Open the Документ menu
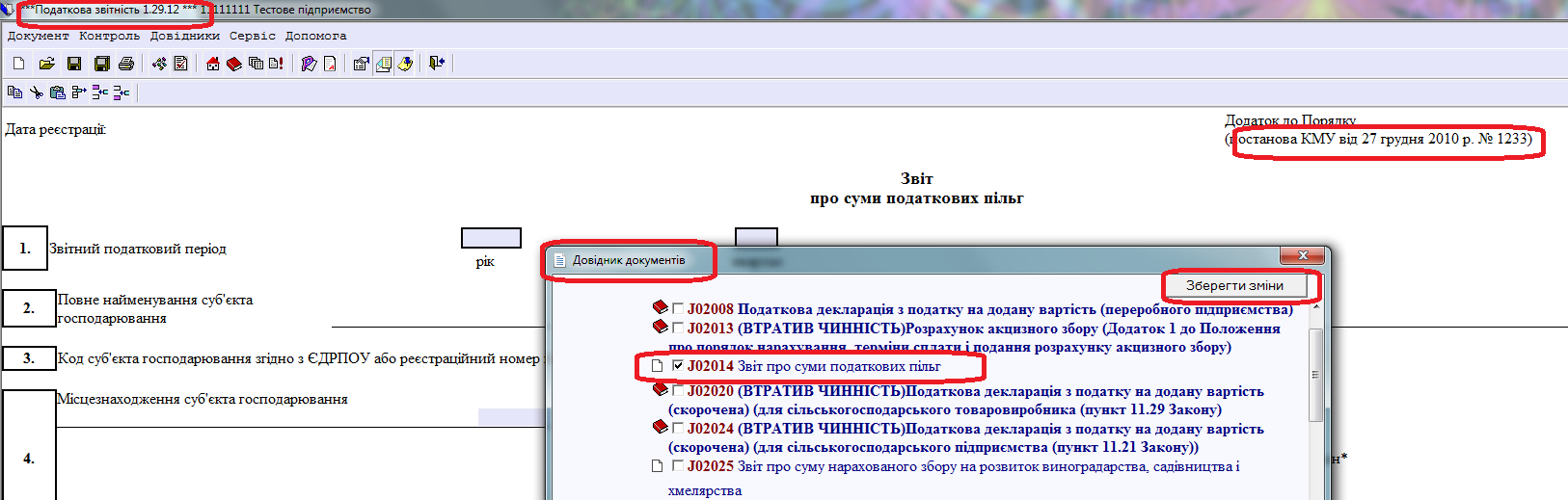The image size is (1568, 500). click(39, 36)
